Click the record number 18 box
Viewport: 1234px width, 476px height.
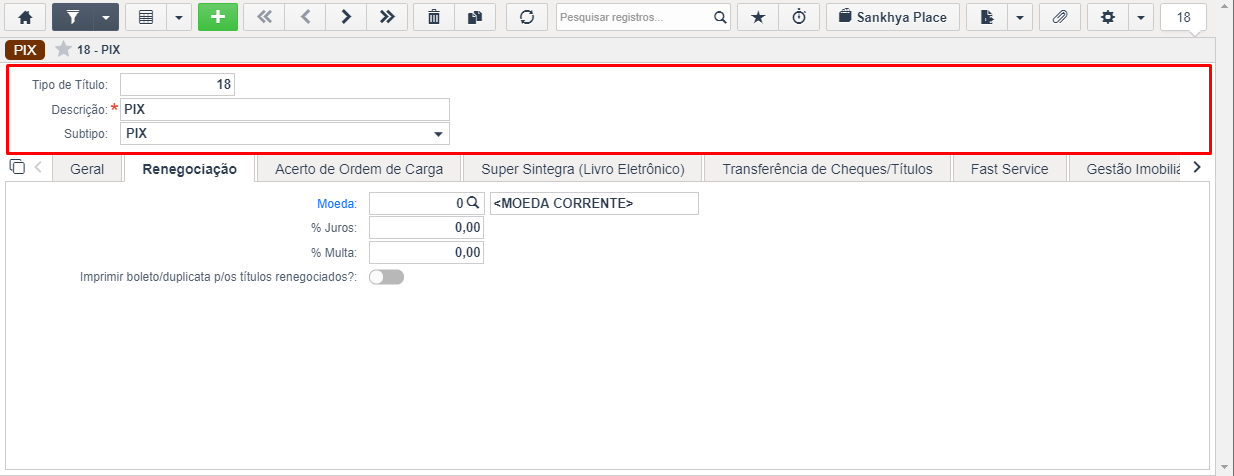pos(1183,17)
